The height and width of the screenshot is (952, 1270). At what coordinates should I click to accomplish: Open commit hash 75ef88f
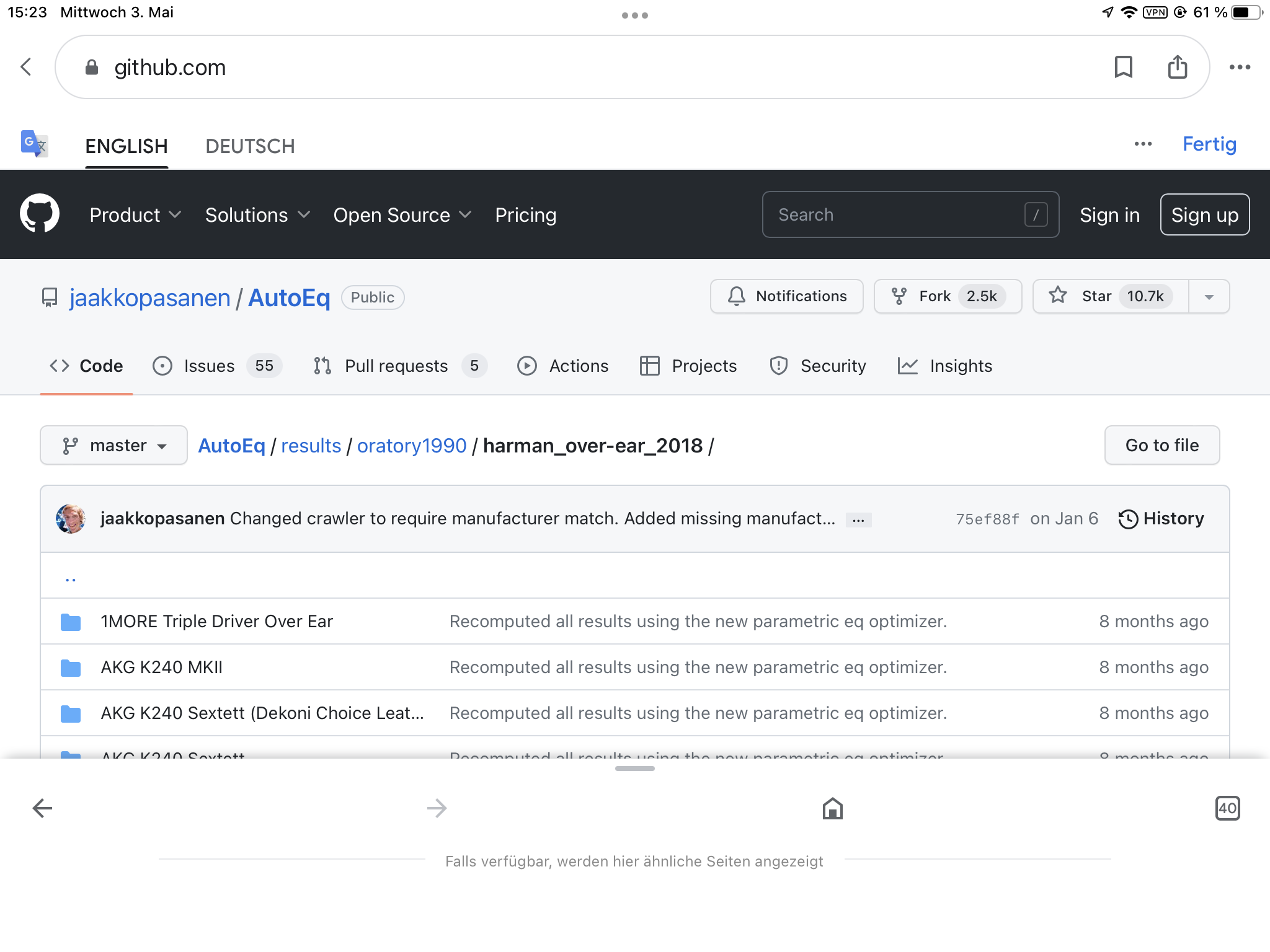click(987, 519)
